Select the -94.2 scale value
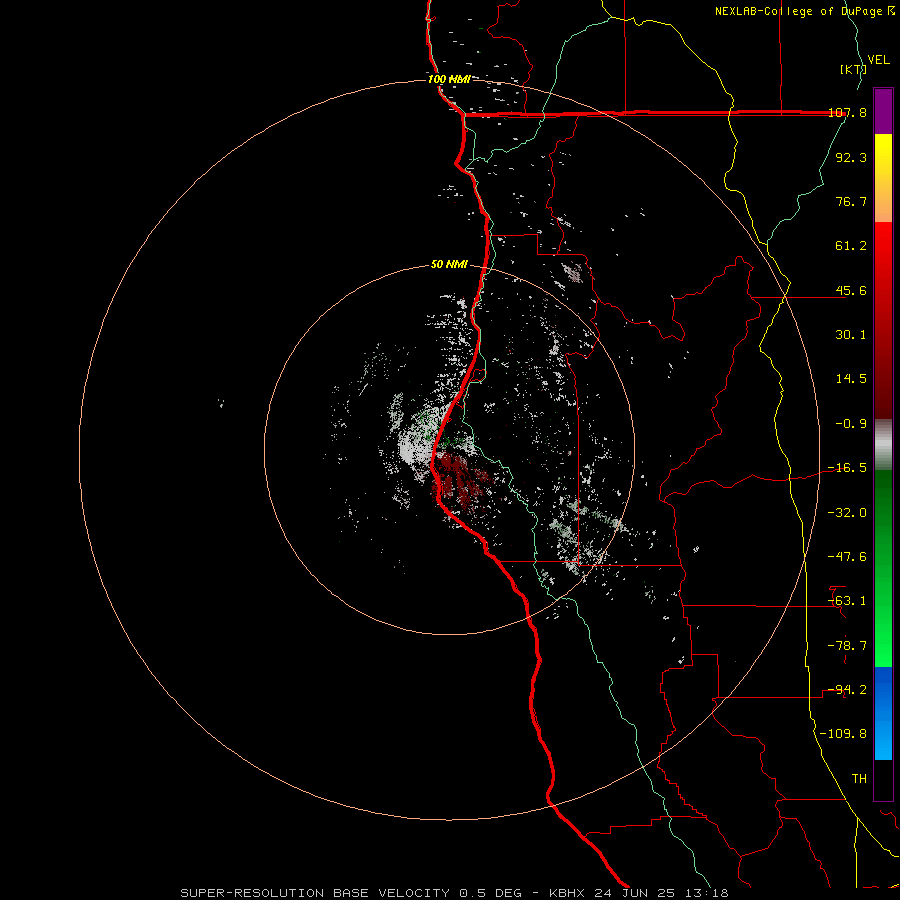 (847, 690)
